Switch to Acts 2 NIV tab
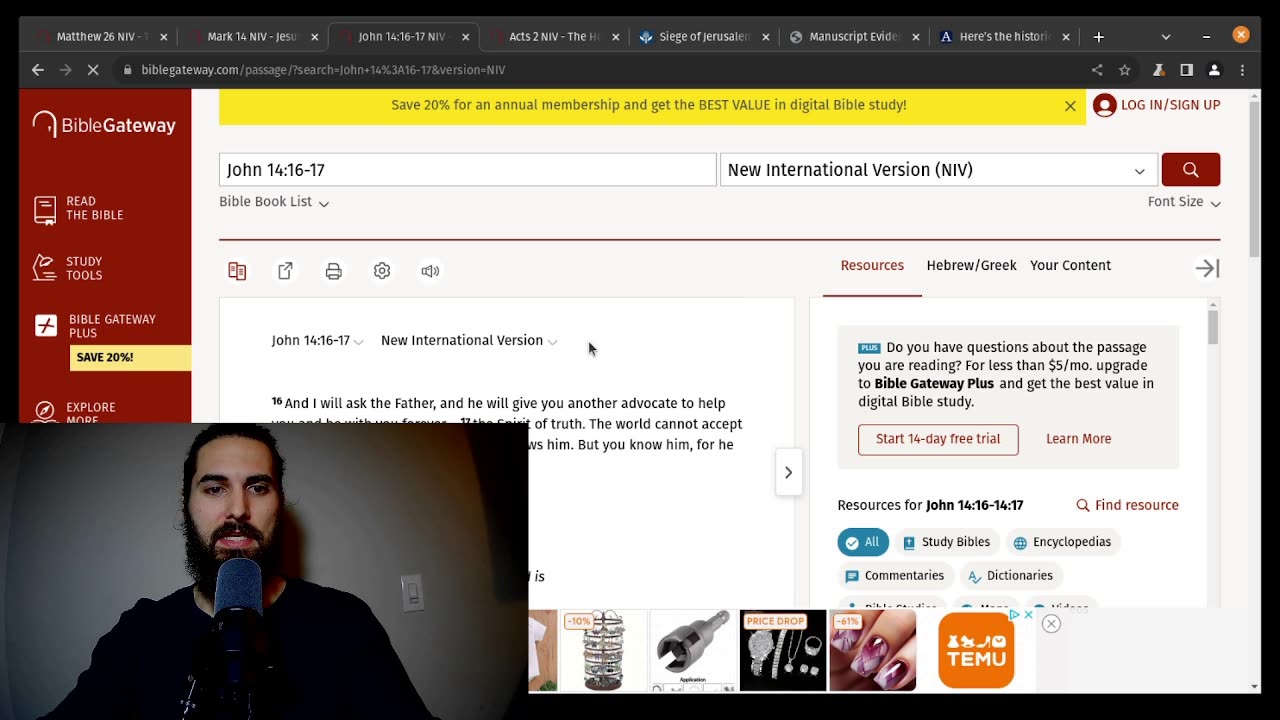 (x=554, y=37)
